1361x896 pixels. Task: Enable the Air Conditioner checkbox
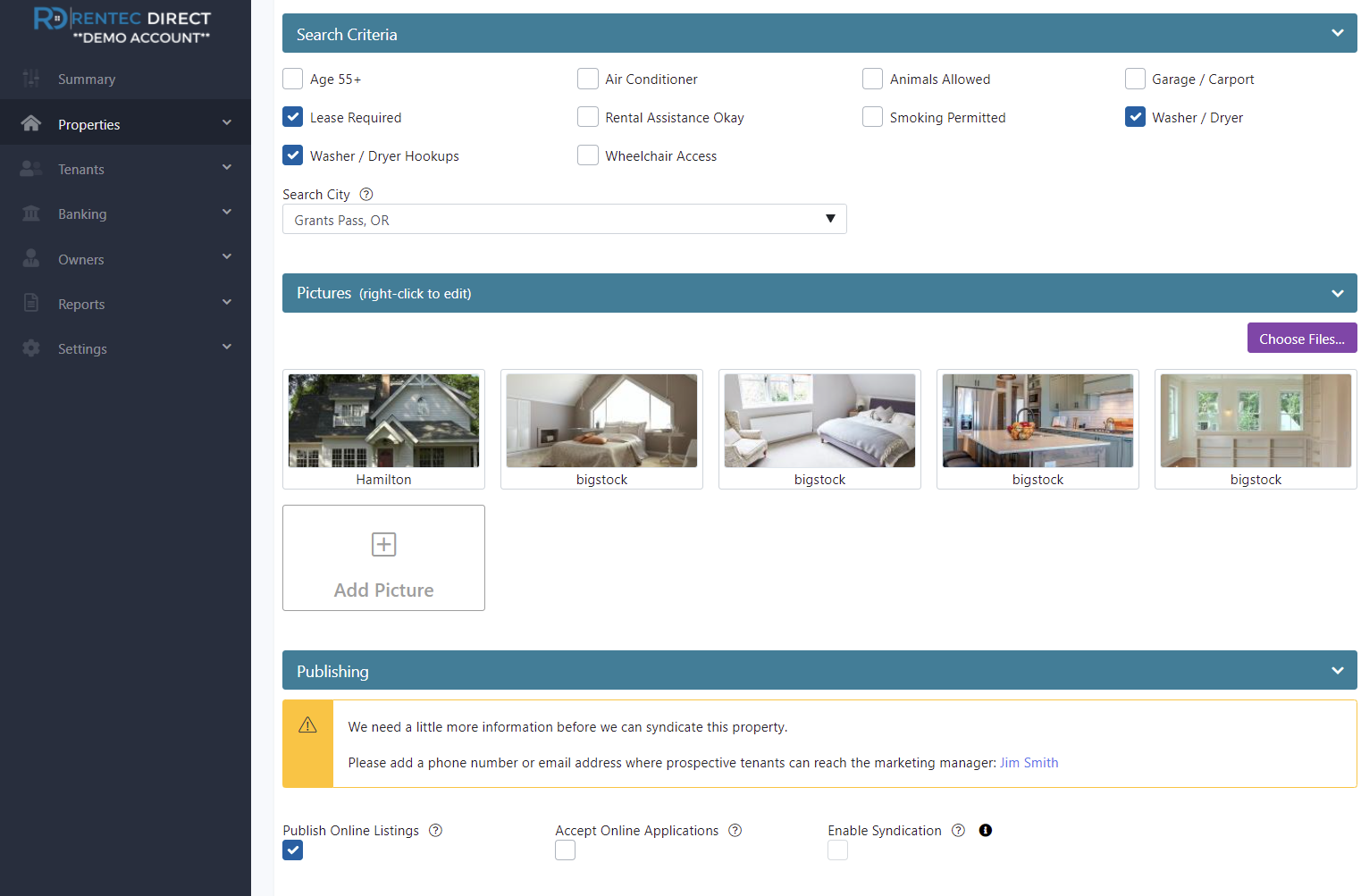(588, 79)
